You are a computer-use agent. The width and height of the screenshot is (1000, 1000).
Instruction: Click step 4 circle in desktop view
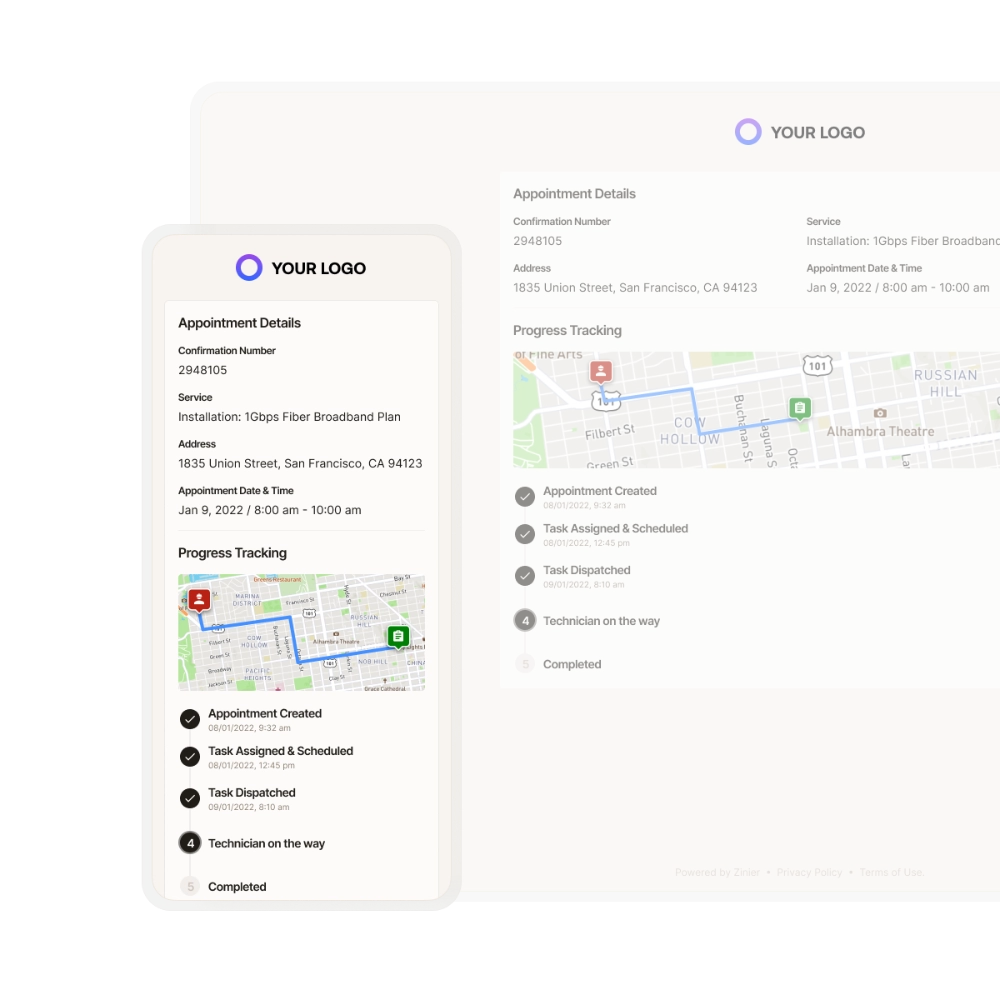[526, 621]
